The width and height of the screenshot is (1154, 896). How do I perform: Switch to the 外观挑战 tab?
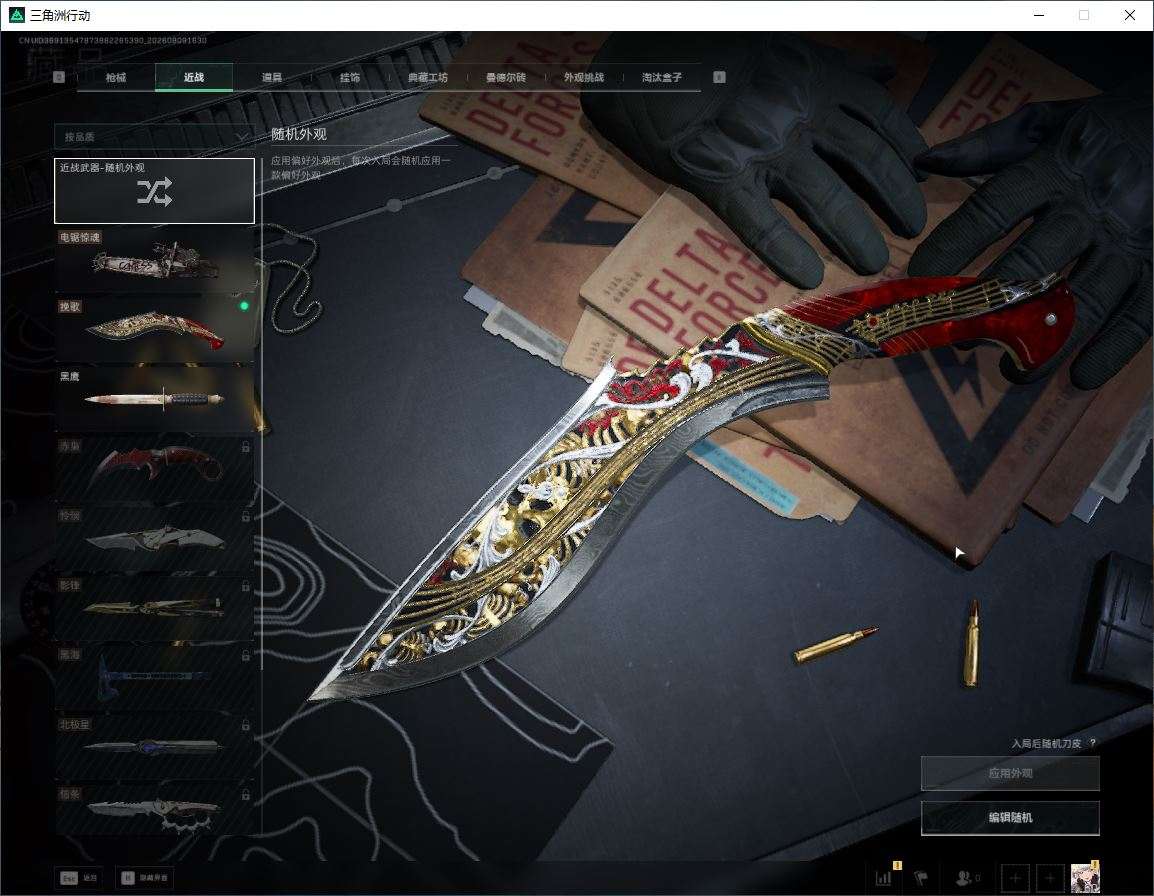pyautogui.click(x=584, y=77)
